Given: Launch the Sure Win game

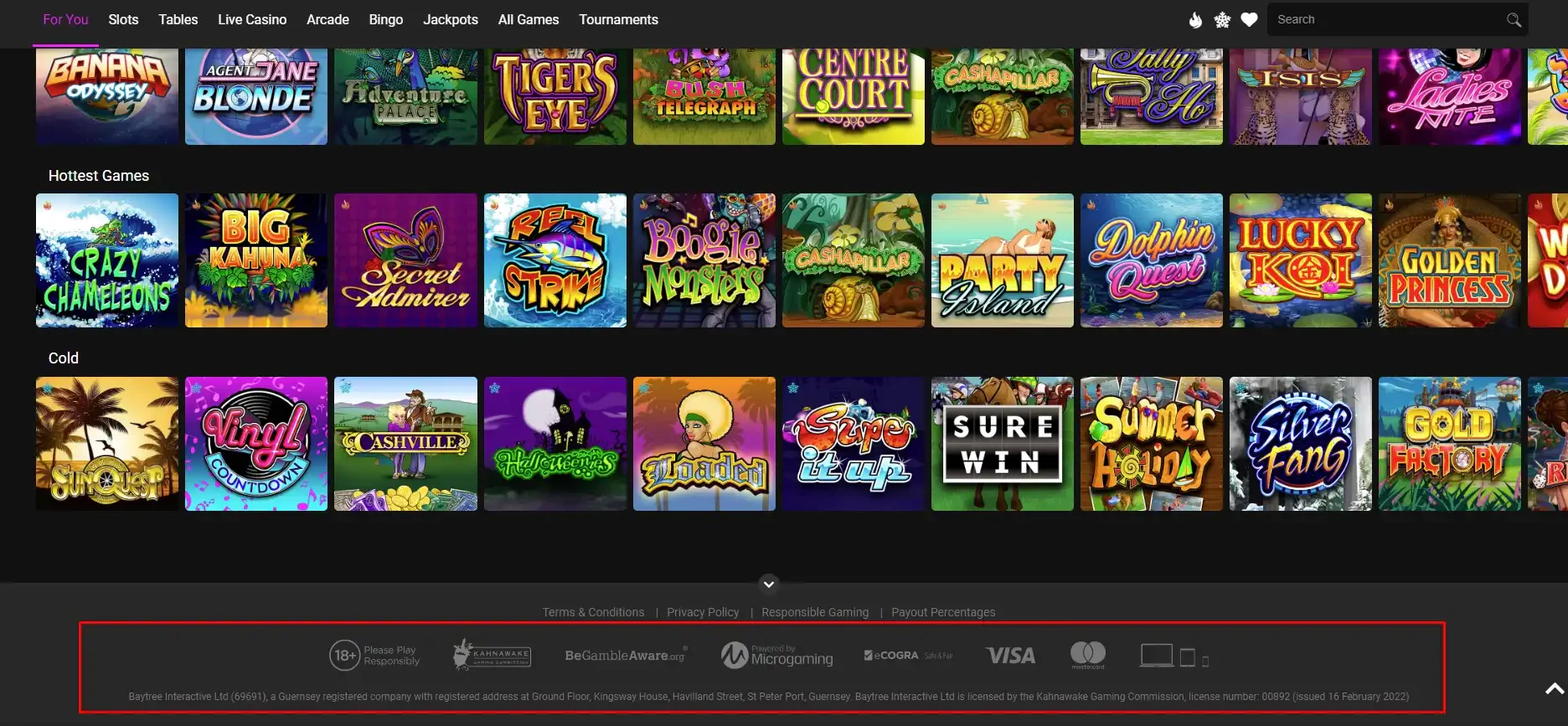Looking at the screenshot, I should point(1003,444).
